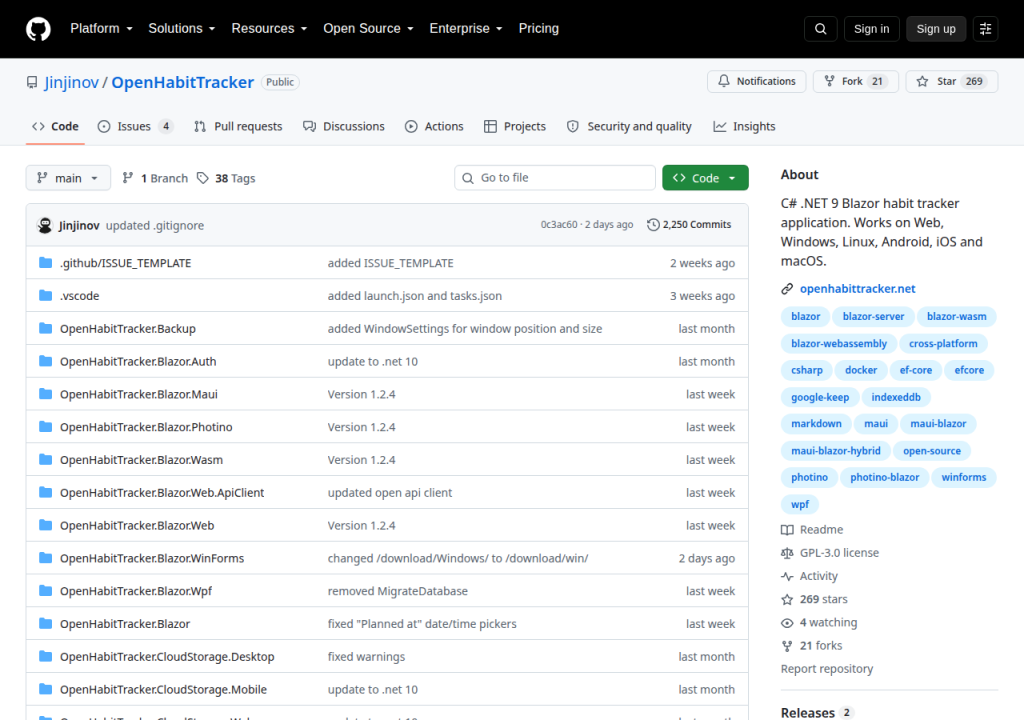Click the Sign in button

pos(871,29)
